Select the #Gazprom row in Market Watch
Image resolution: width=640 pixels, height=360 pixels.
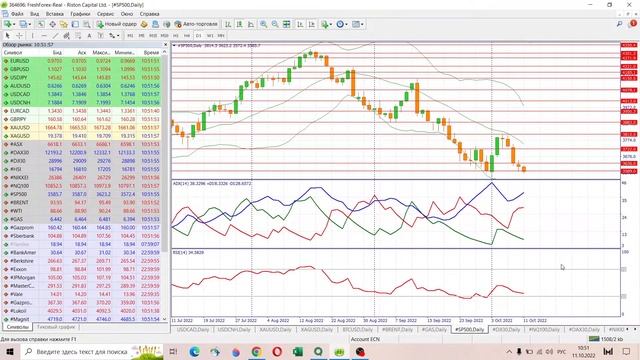[82, 227]
